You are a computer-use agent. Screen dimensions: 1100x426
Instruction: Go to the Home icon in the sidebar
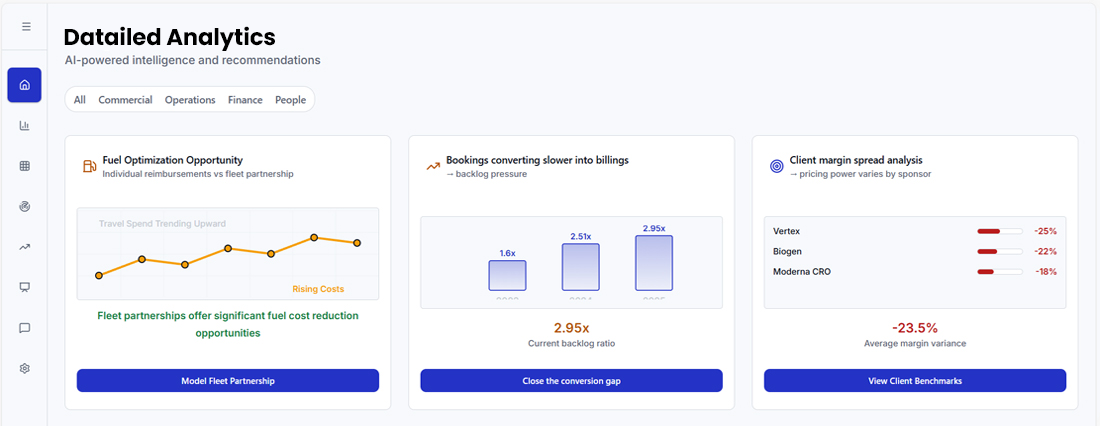[25, 85]
